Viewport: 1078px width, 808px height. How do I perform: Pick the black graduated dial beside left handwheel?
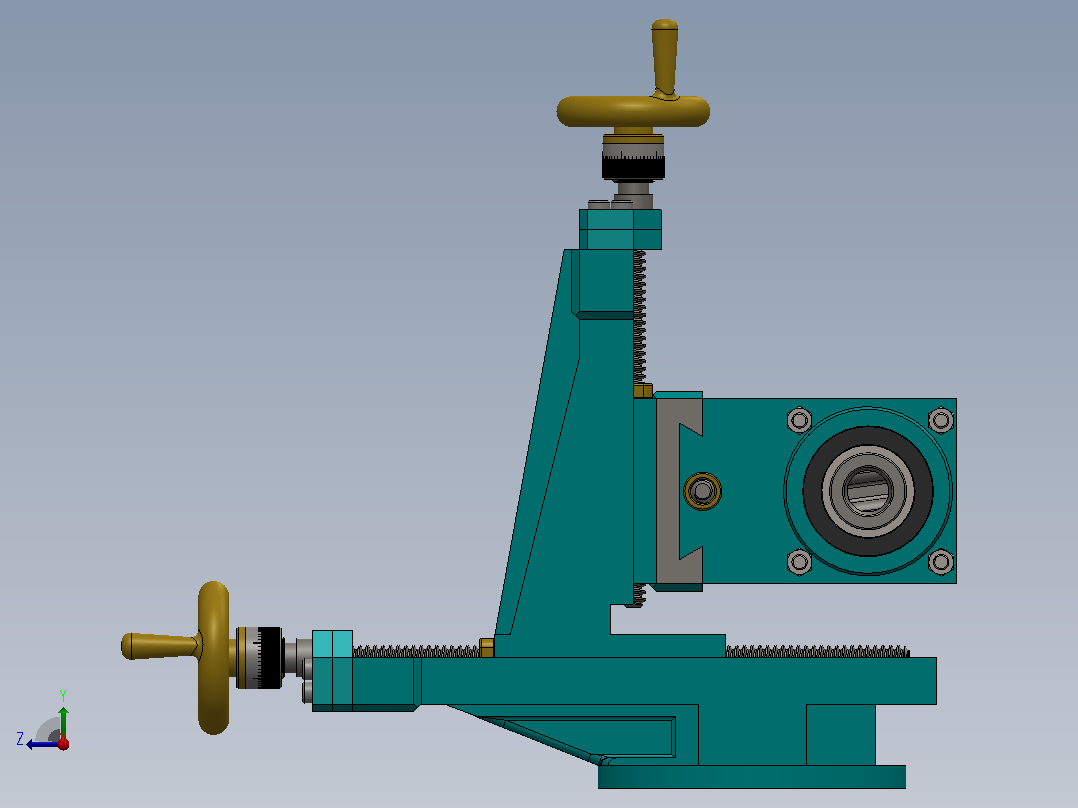pos(269,657)
